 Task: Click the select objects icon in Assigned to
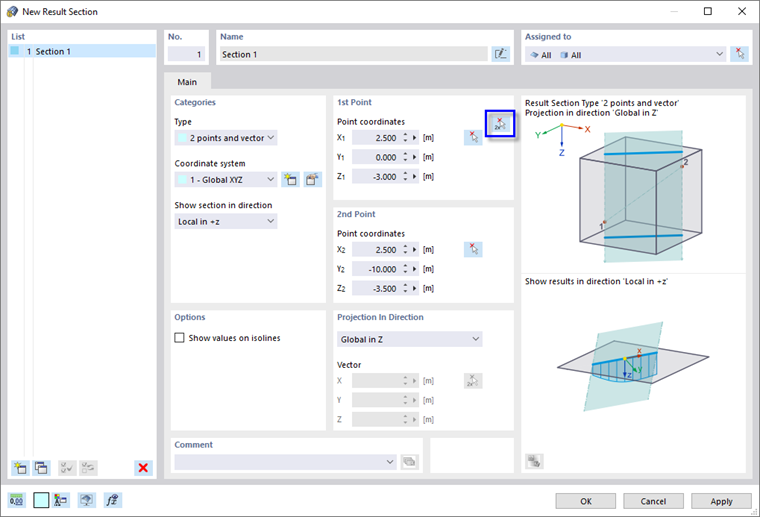point(739,54)
